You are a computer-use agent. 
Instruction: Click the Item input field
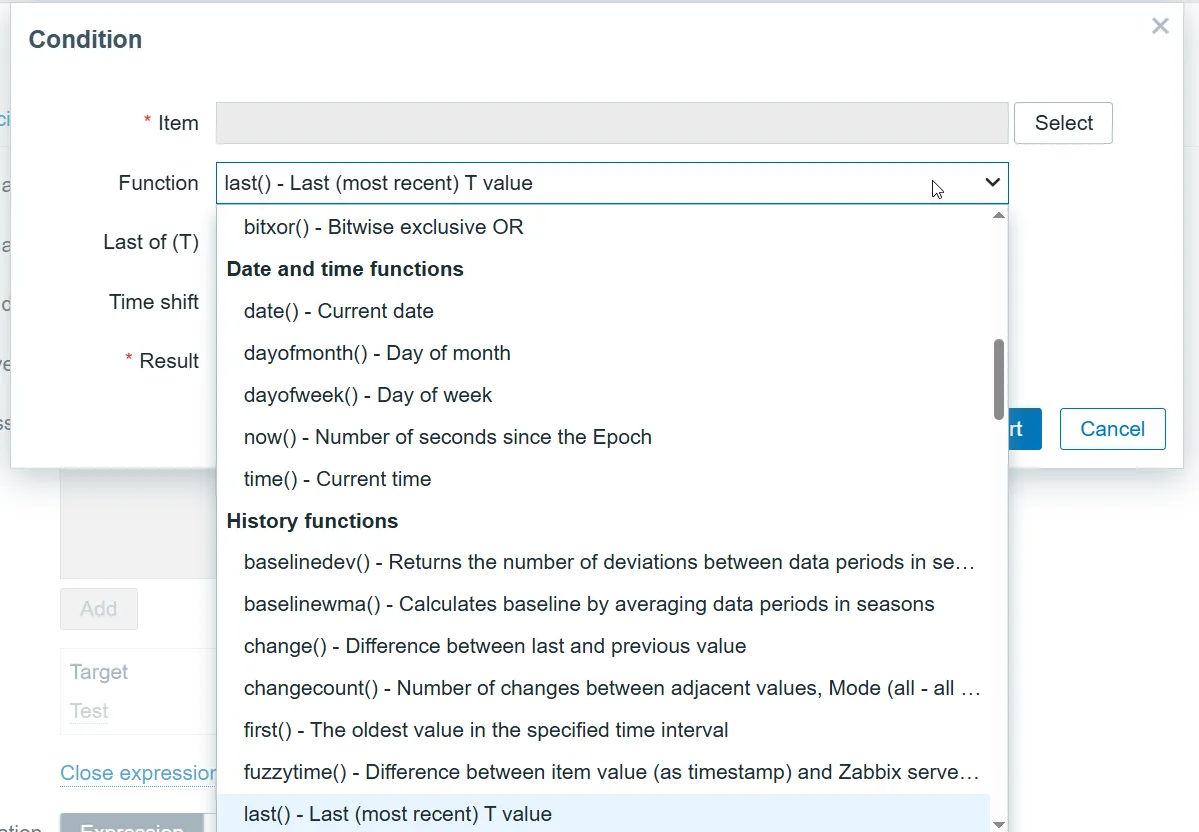(x=612, y=123)
